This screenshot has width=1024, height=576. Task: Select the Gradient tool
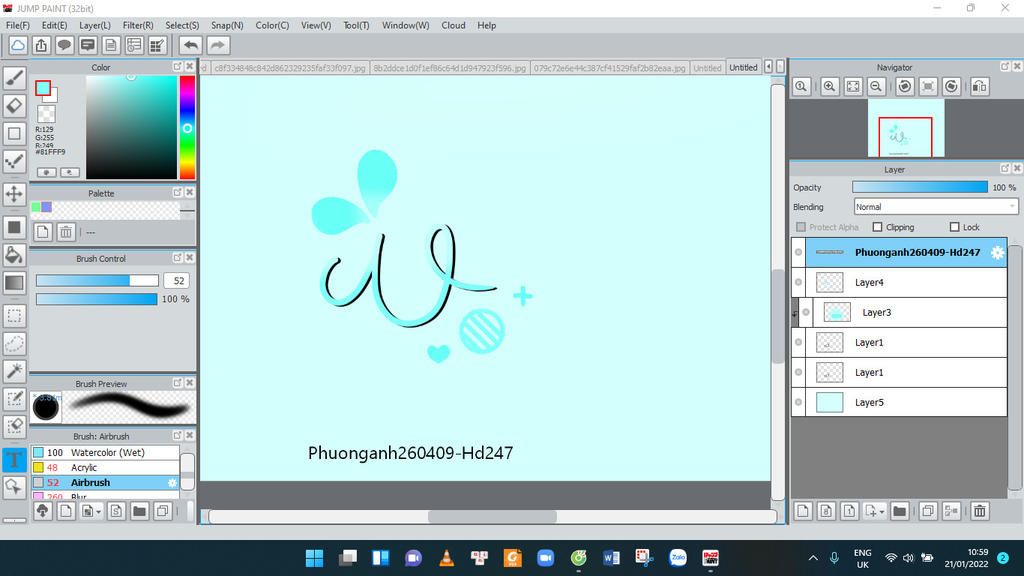pos(14,283)
